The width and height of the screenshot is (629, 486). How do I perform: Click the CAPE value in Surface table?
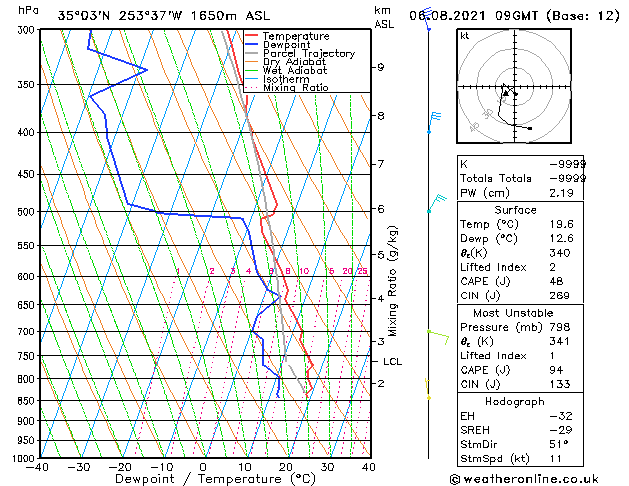pos(556,281)
